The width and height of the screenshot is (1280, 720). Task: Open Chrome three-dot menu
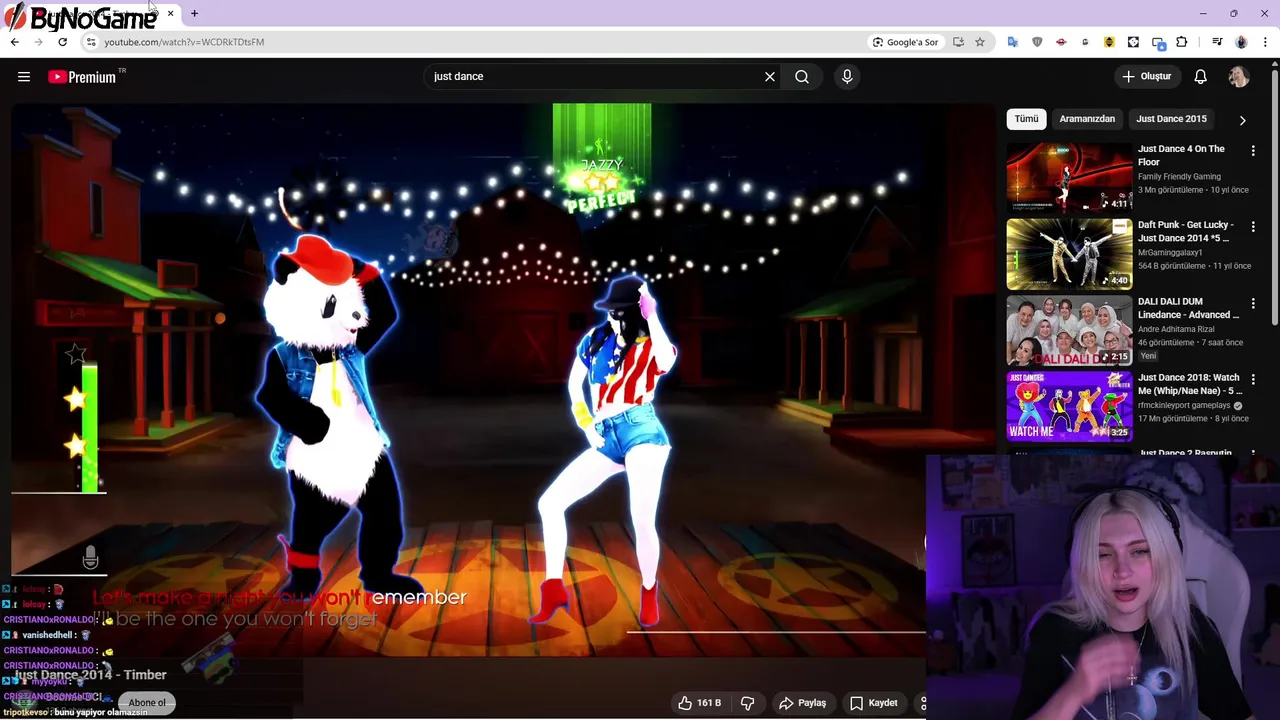coord(1266,42)
